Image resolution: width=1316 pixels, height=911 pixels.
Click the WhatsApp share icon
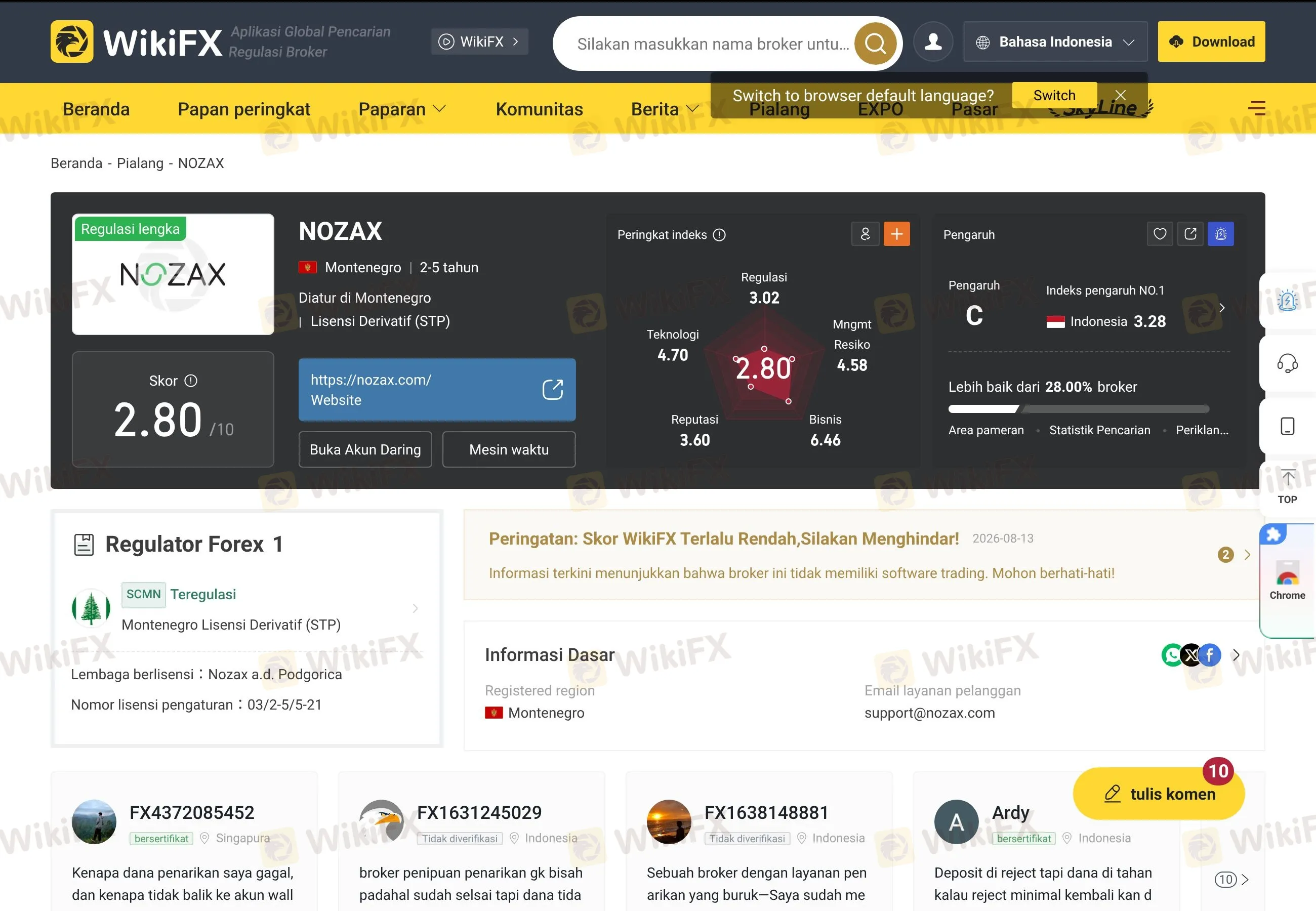click(x=1172, y=655)
